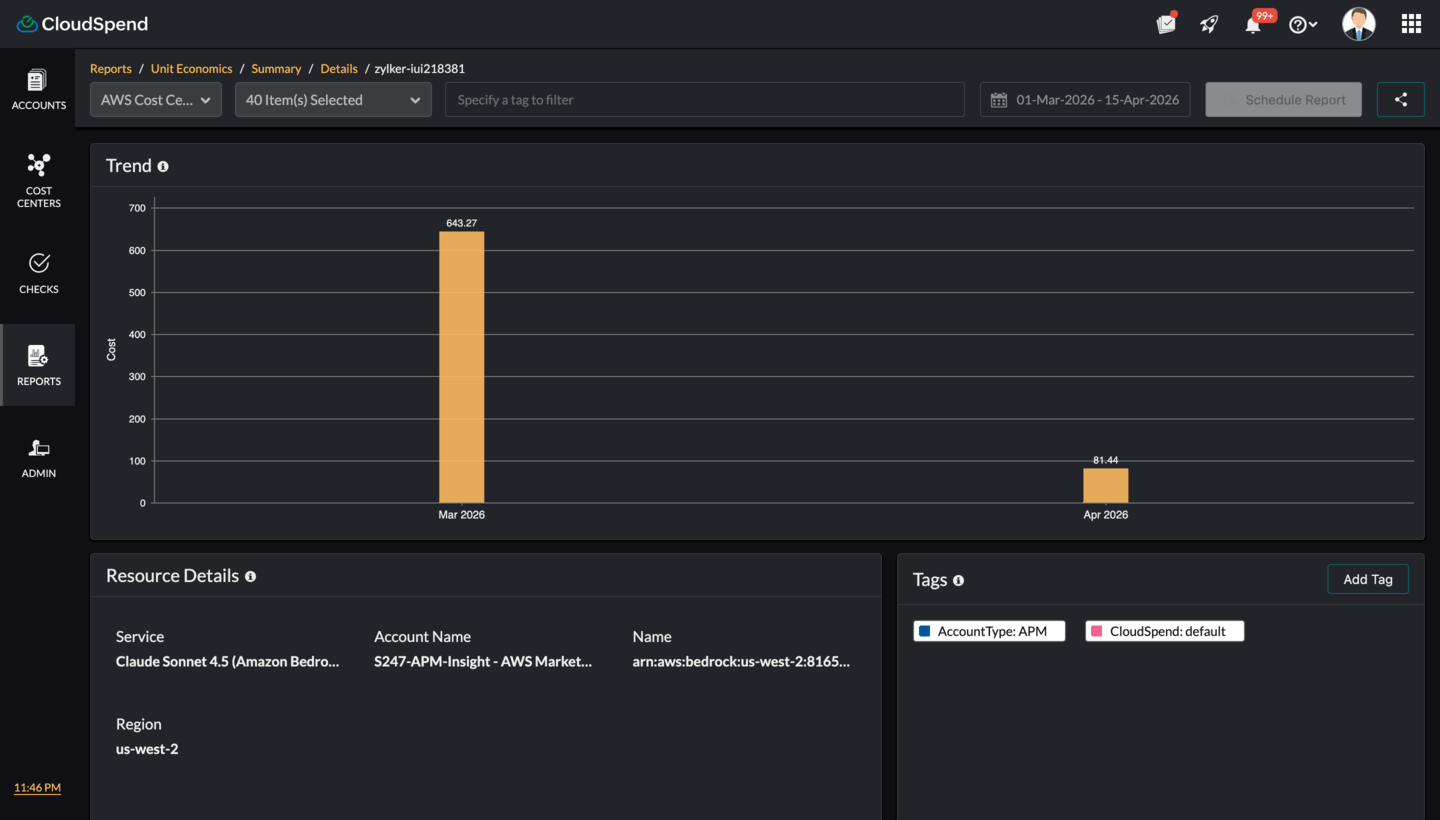
Task: Click the Add Tag button
Action: coord(1367,579)
